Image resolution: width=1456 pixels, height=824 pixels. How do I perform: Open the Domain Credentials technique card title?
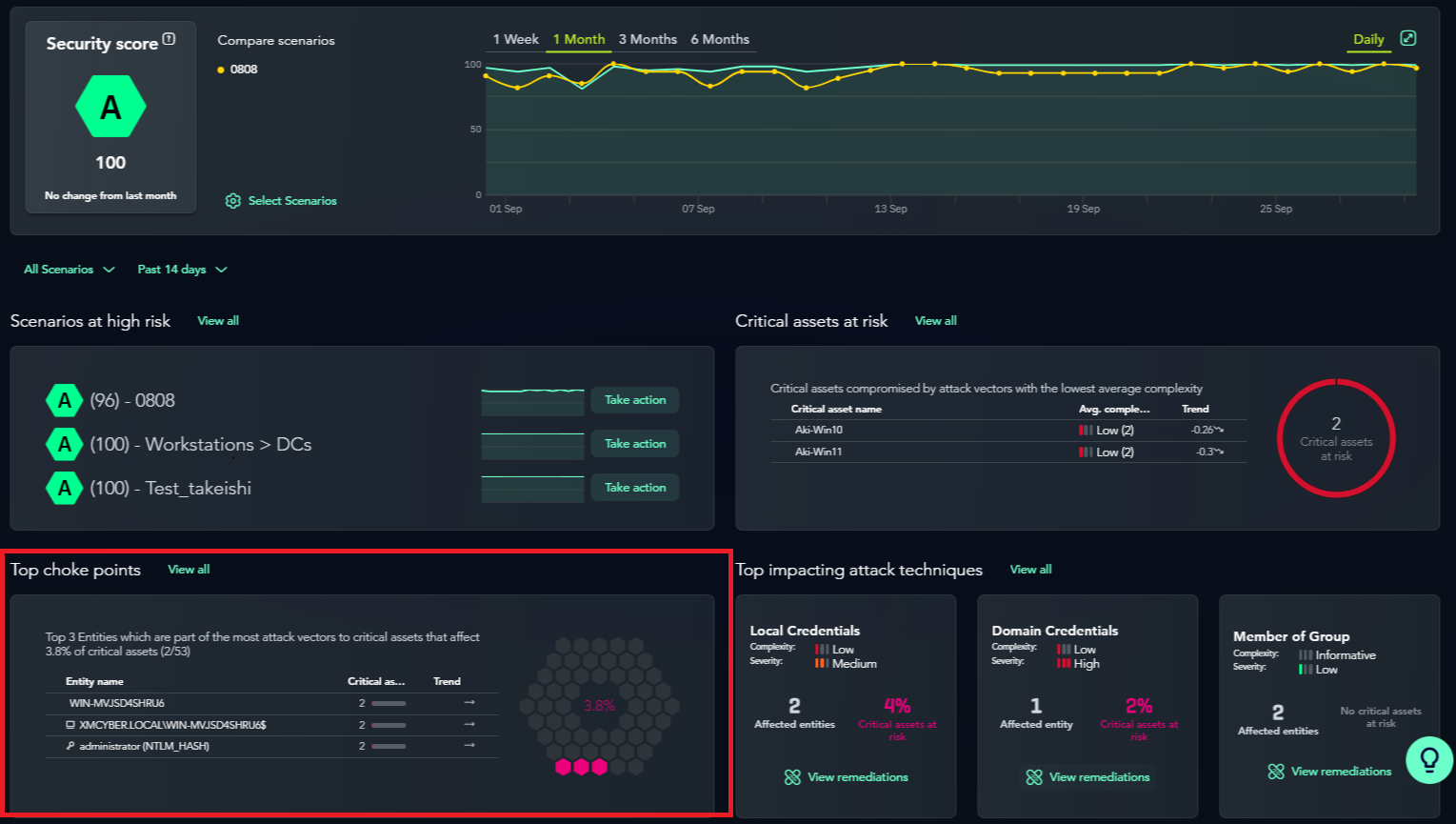(1055, 631)
